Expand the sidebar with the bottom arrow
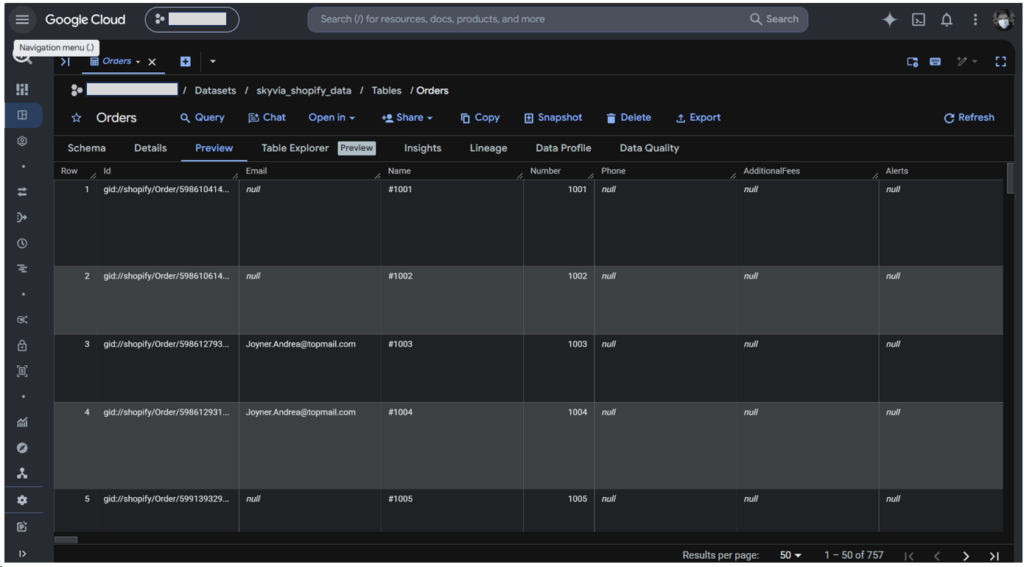Viewport: 1024px width, 567px height. 22,554
